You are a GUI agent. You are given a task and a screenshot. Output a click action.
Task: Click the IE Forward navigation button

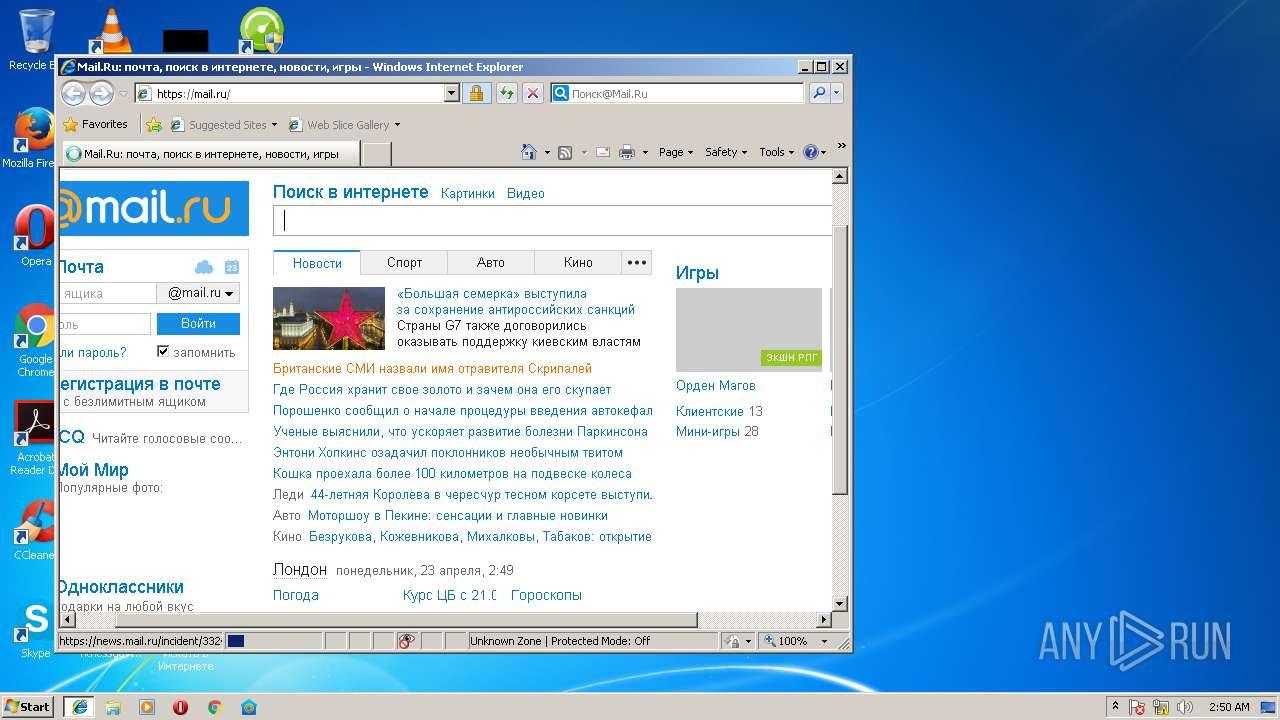[x=101, y=93]
